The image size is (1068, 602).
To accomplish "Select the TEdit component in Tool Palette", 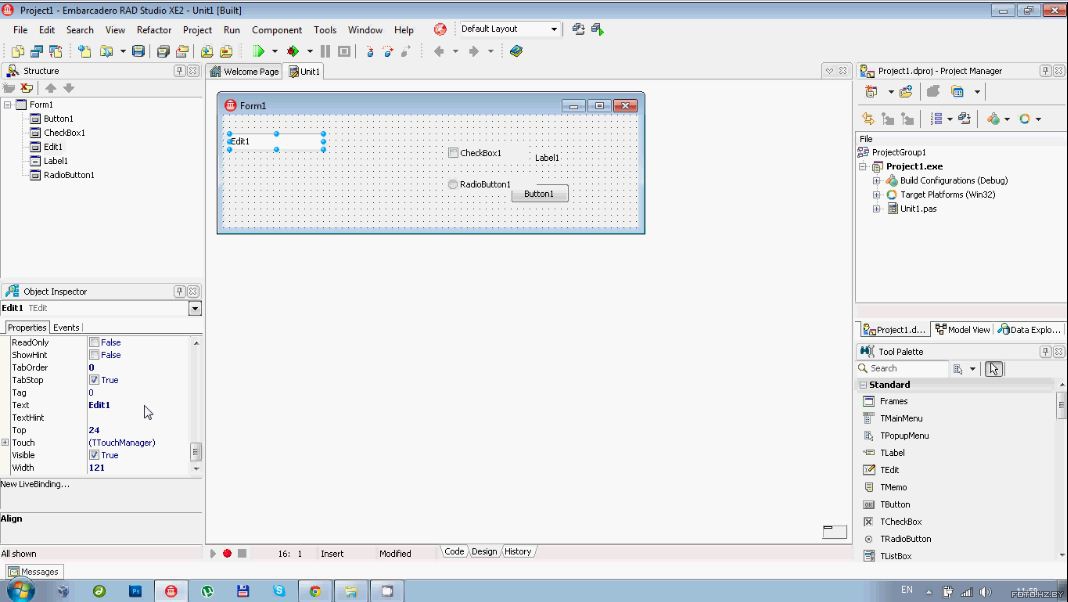I will [x=889, y=470].
